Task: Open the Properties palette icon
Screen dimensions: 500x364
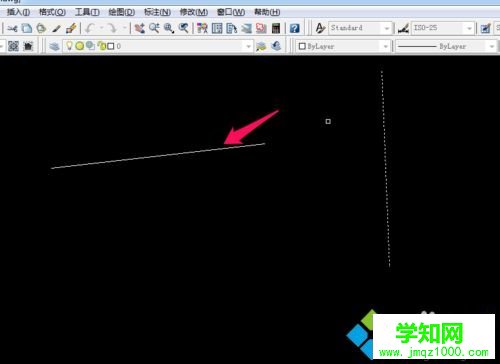Action: point(202,28)
